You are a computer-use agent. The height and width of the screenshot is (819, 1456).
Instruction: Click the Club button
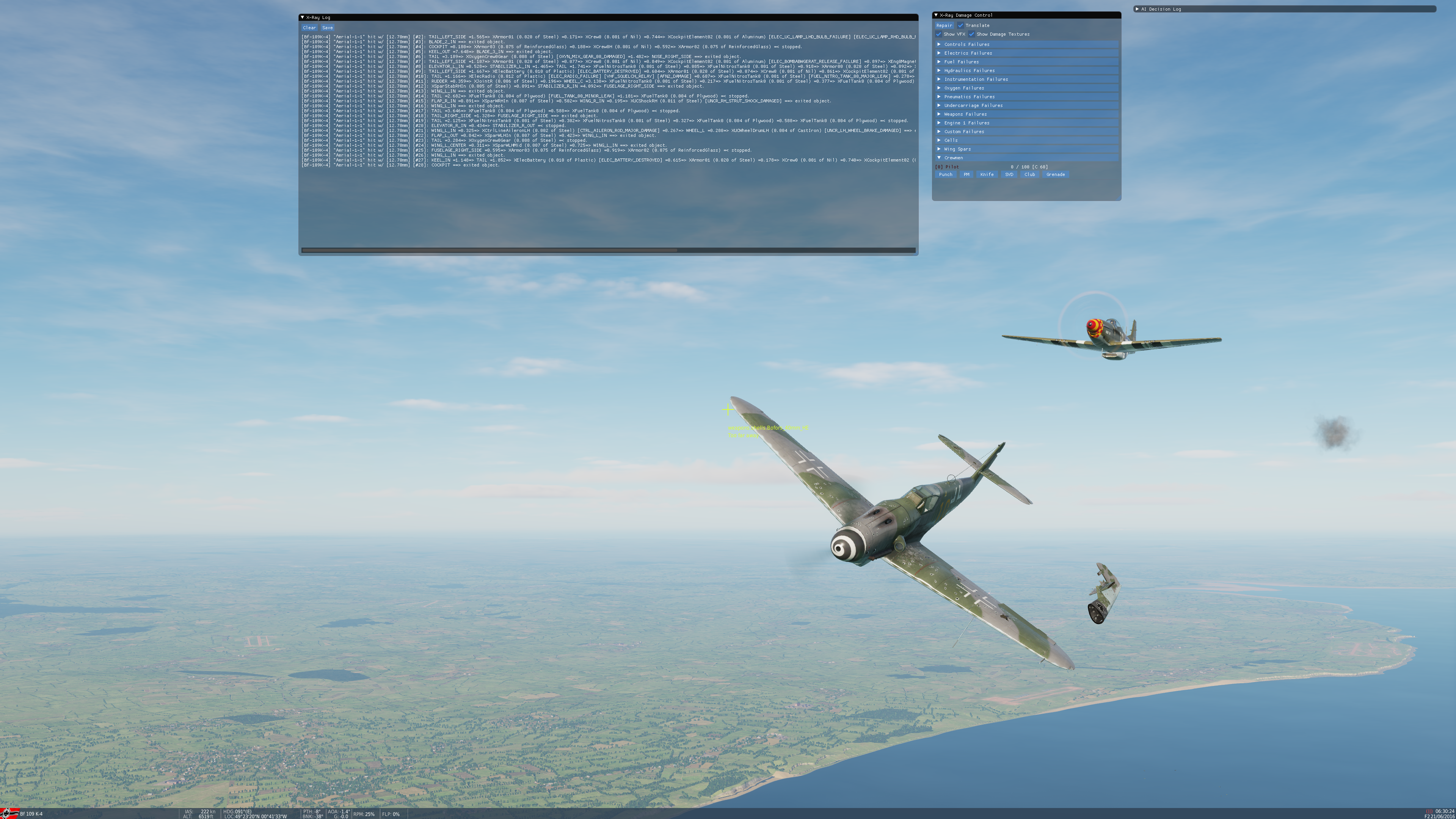tap(1030, 175)
